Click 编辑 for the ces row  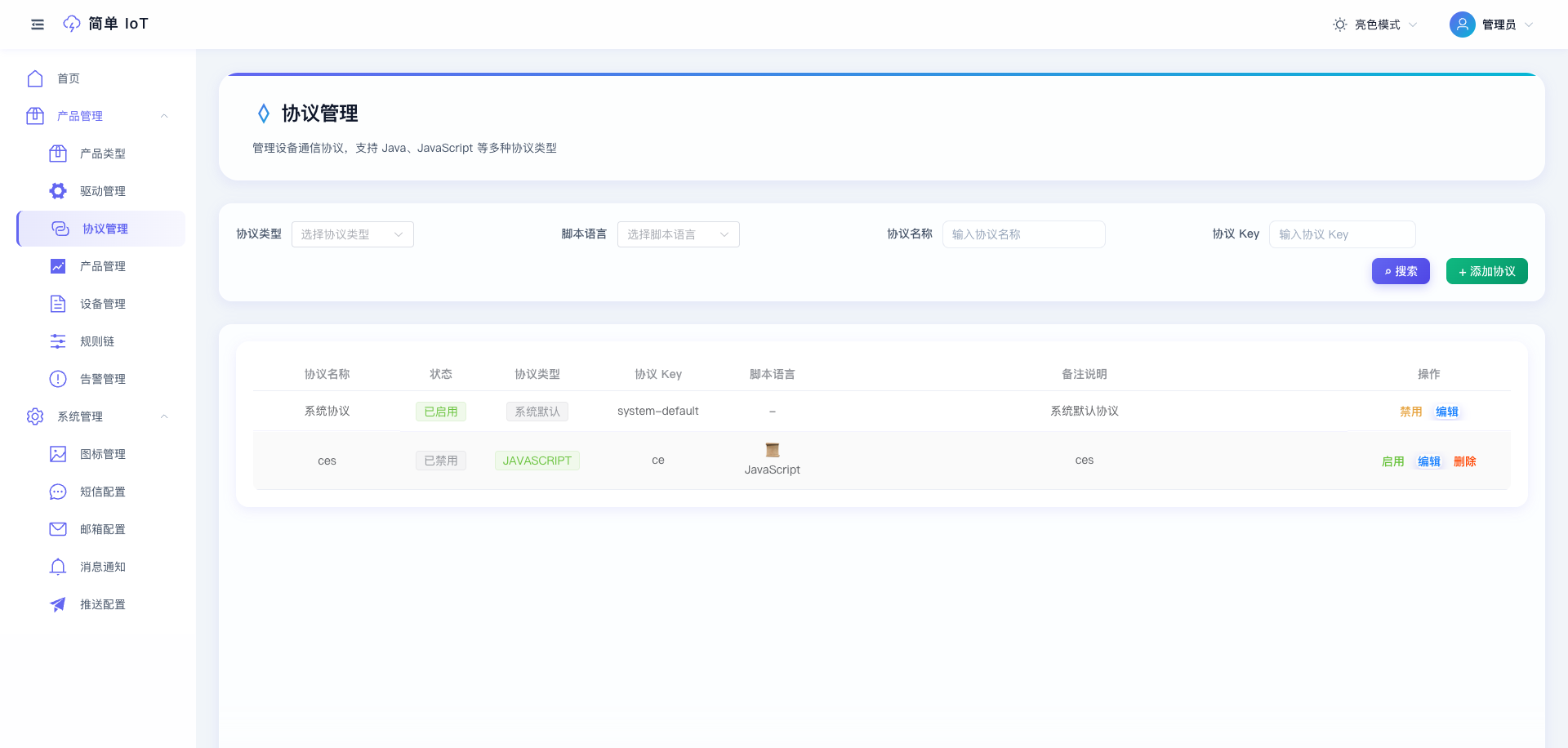(x=1429, y=461)
